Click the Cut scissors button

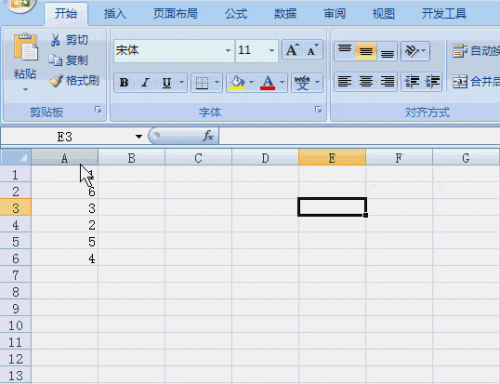coord(69,40)
